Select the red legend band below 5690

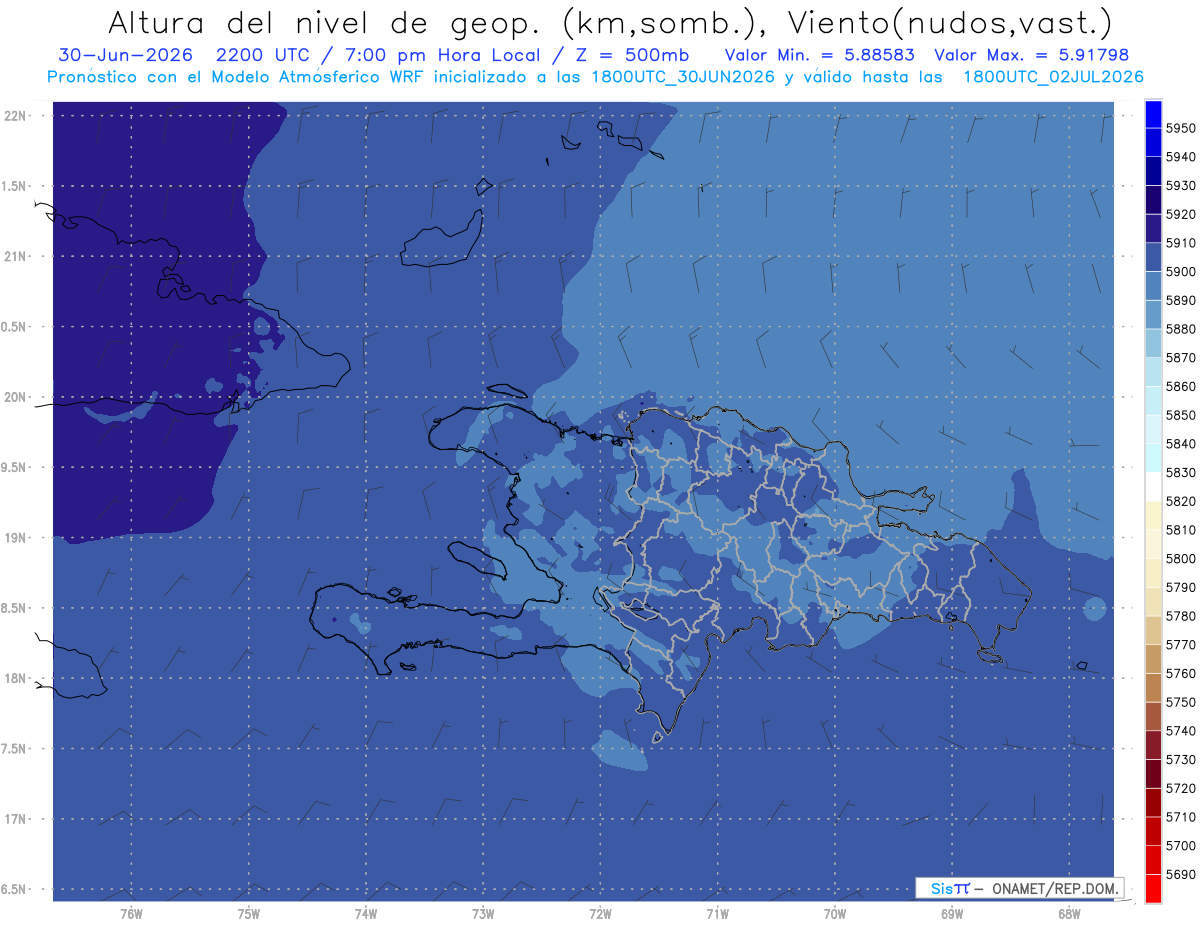tap(1152, 888)
